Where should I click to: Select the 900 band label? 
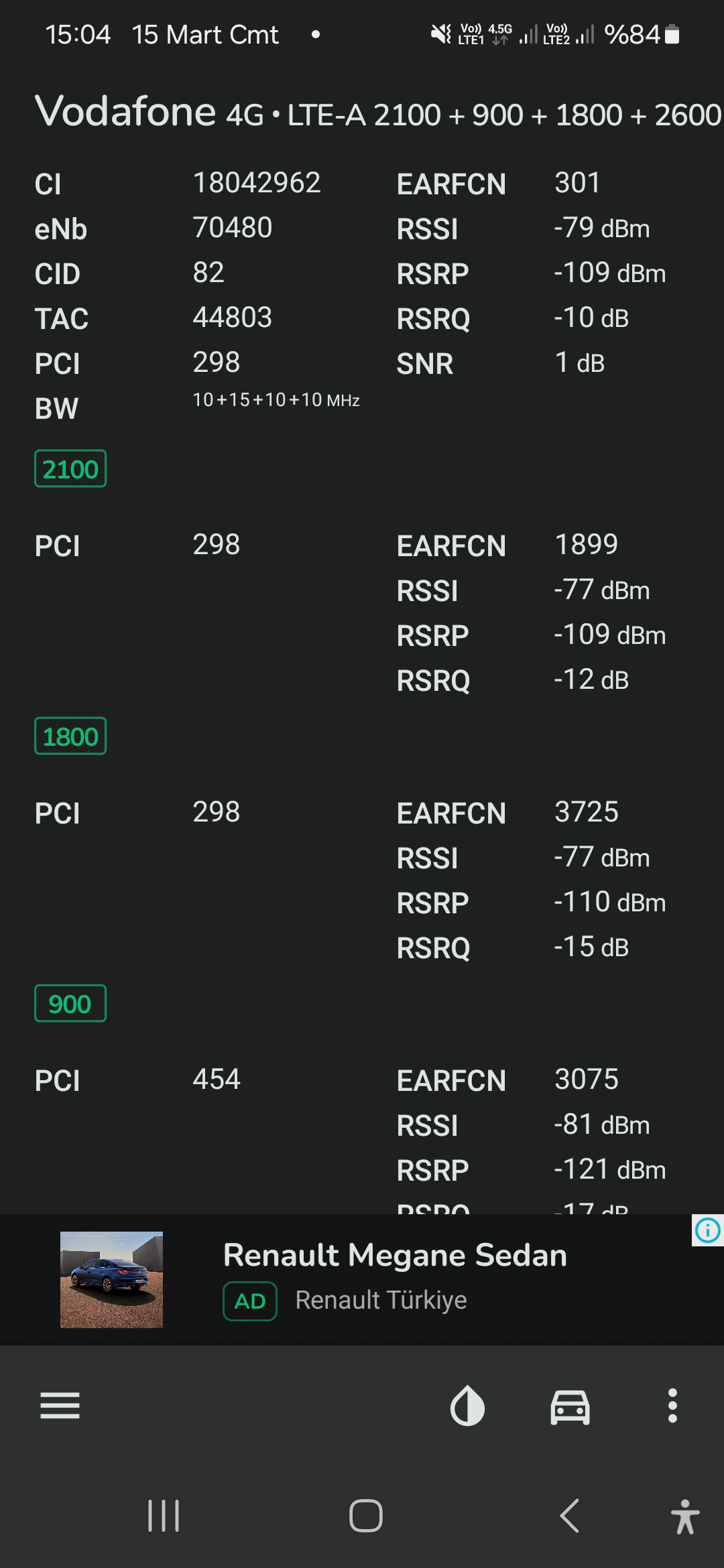click(70, 1004)
